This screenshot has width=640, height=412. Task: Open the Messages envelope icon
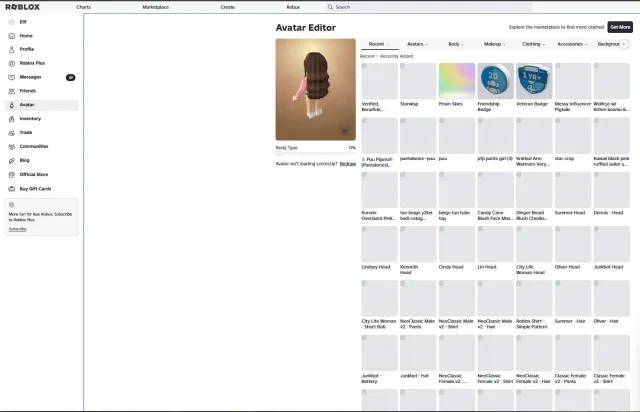pos(12,77)
